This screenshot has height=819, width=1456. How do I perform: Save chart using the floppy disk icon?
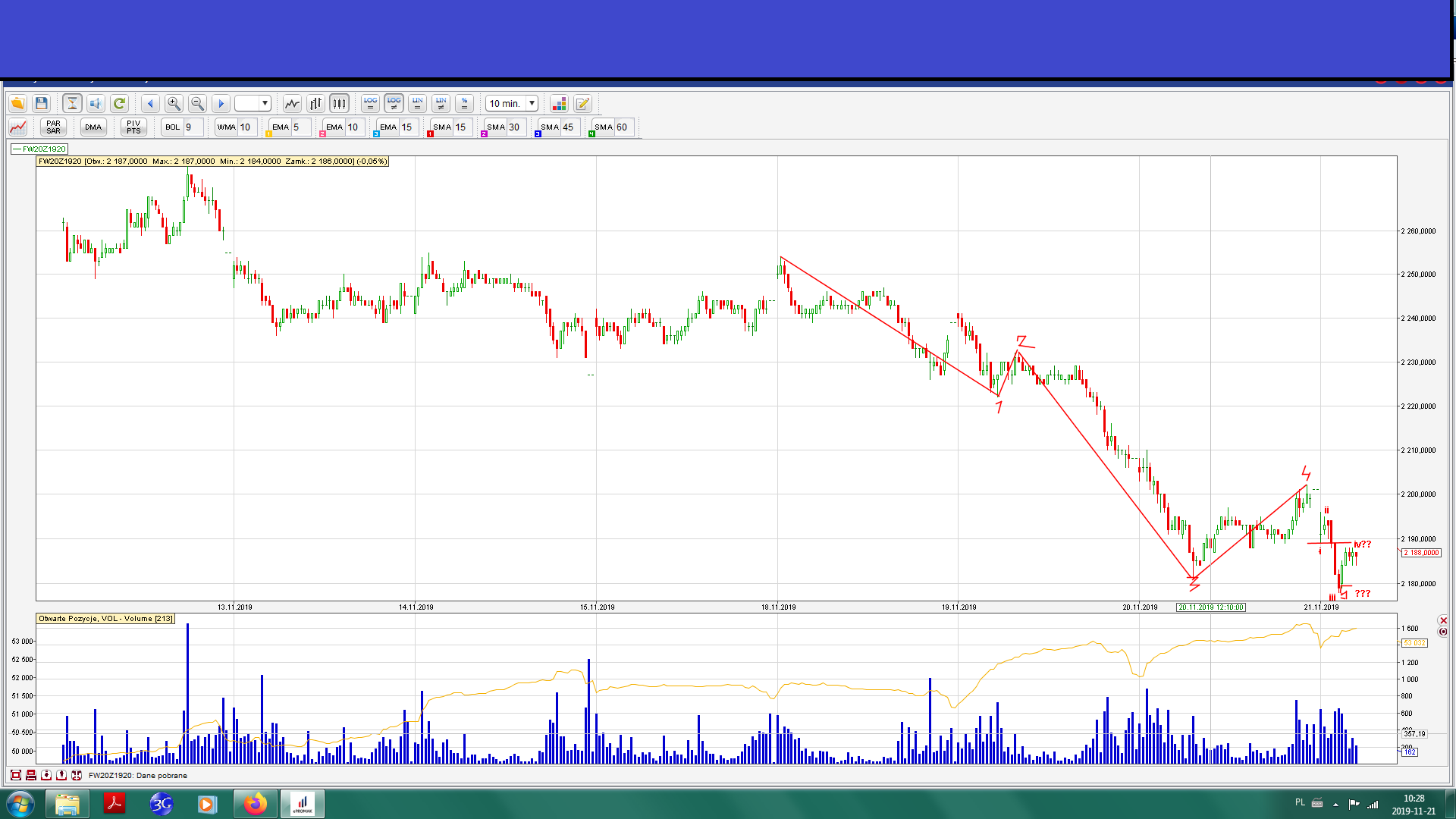[42, 103]
